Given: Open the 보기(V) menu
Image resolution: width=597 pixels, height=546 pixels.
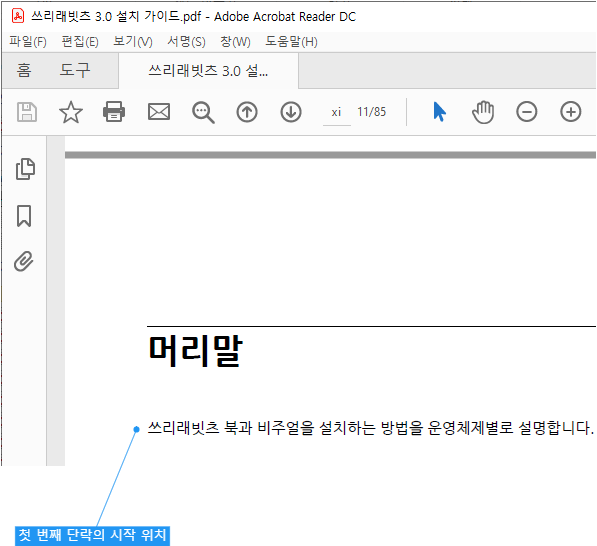Looking at the screenshot, I should (133, 41).
